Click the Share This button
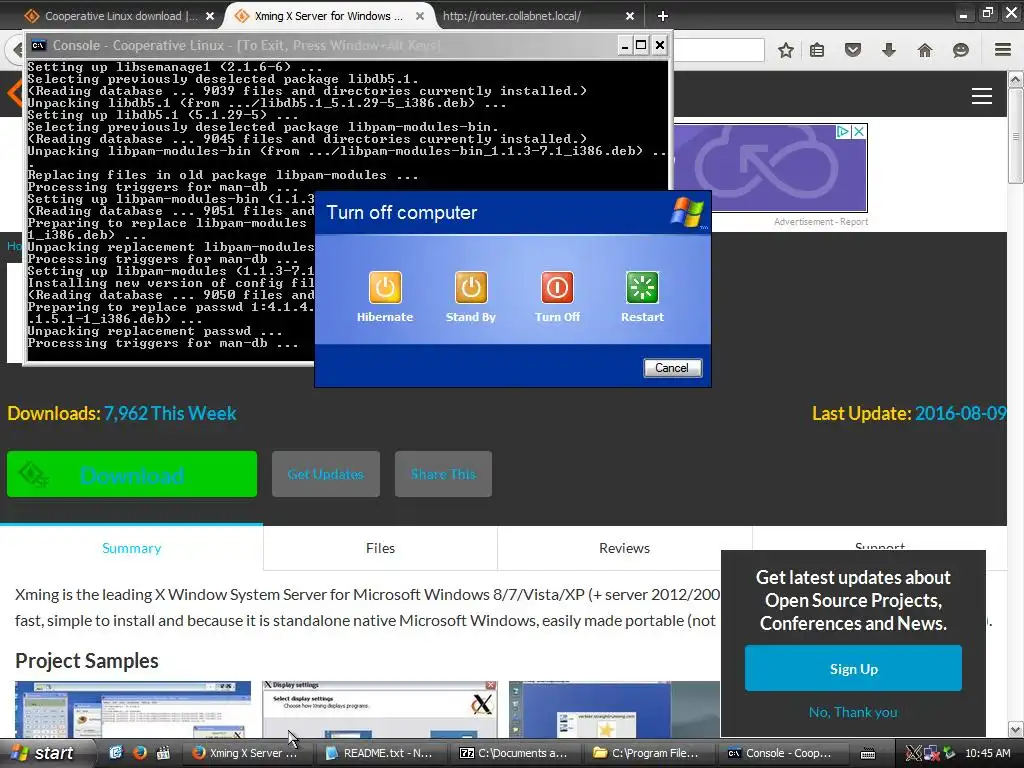This screenshot has height=768, width=1024. 443,474
